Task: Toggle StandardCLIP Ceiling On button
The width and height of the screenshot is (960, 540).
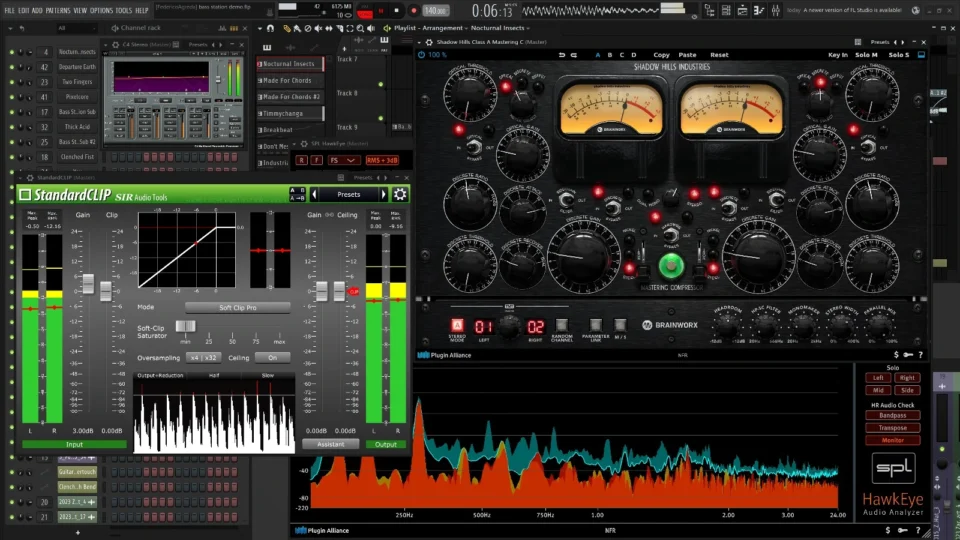Action: pos(272,358)
